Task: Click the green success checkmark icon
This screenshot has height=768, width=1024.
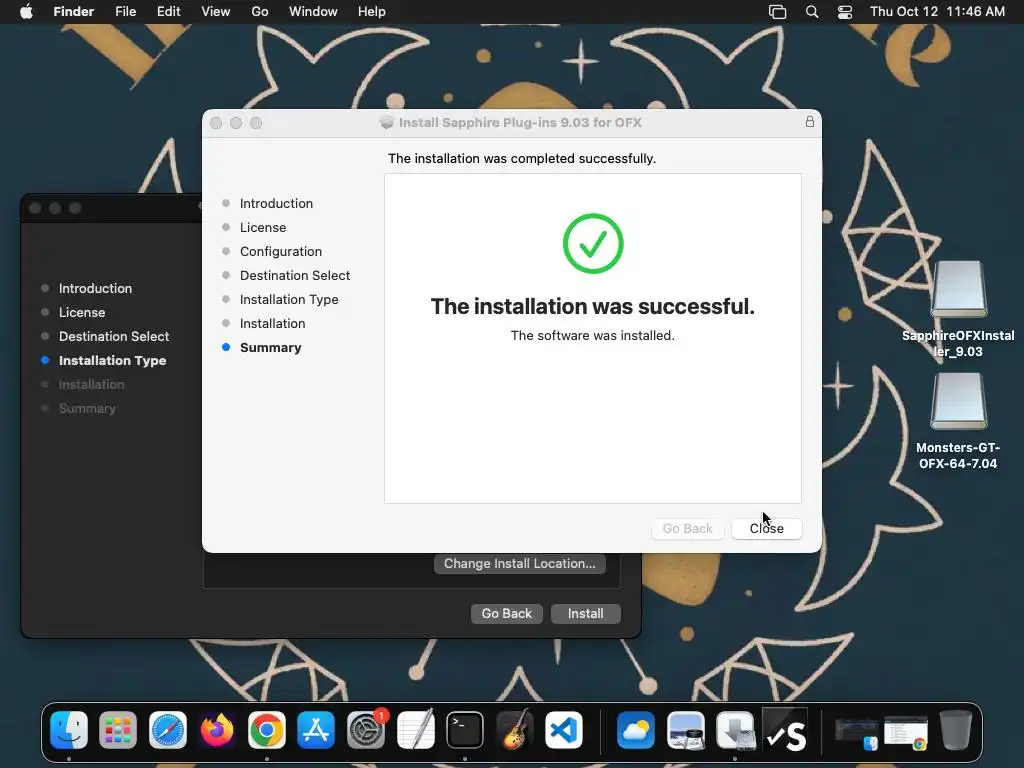Action: click(593, 244)
